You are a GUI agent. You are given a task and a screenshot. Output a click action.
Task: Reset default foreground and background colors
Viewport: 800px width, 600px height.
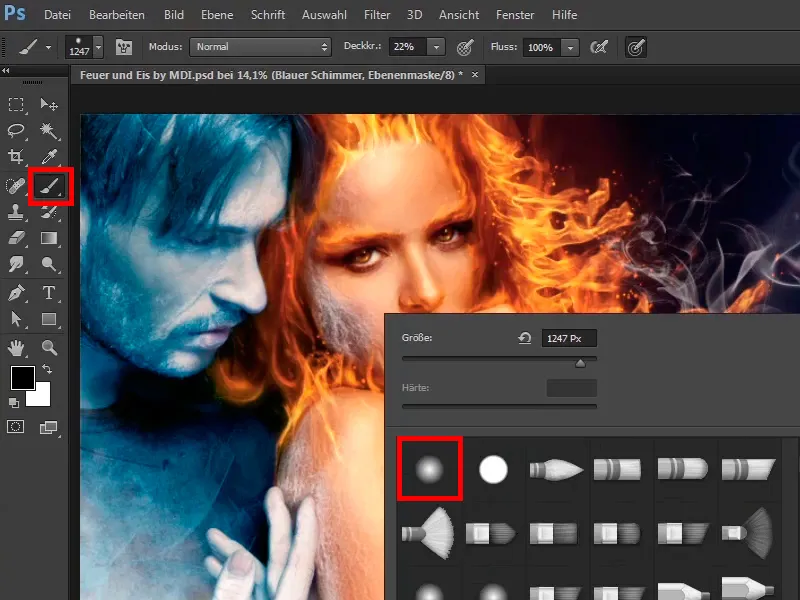(x=14, y=403)
